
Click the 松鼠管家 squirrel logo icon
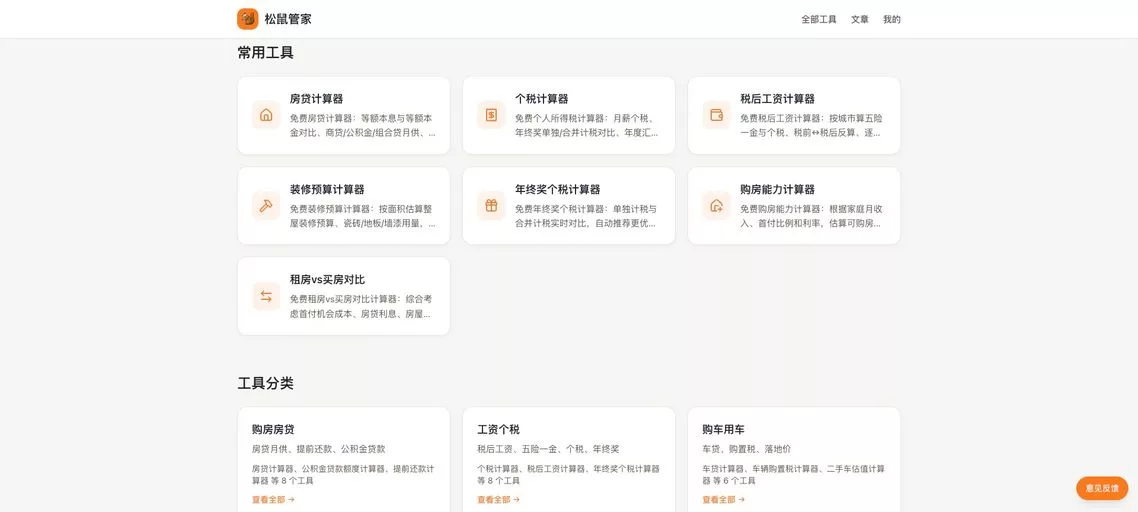click(x=247, y=19)
